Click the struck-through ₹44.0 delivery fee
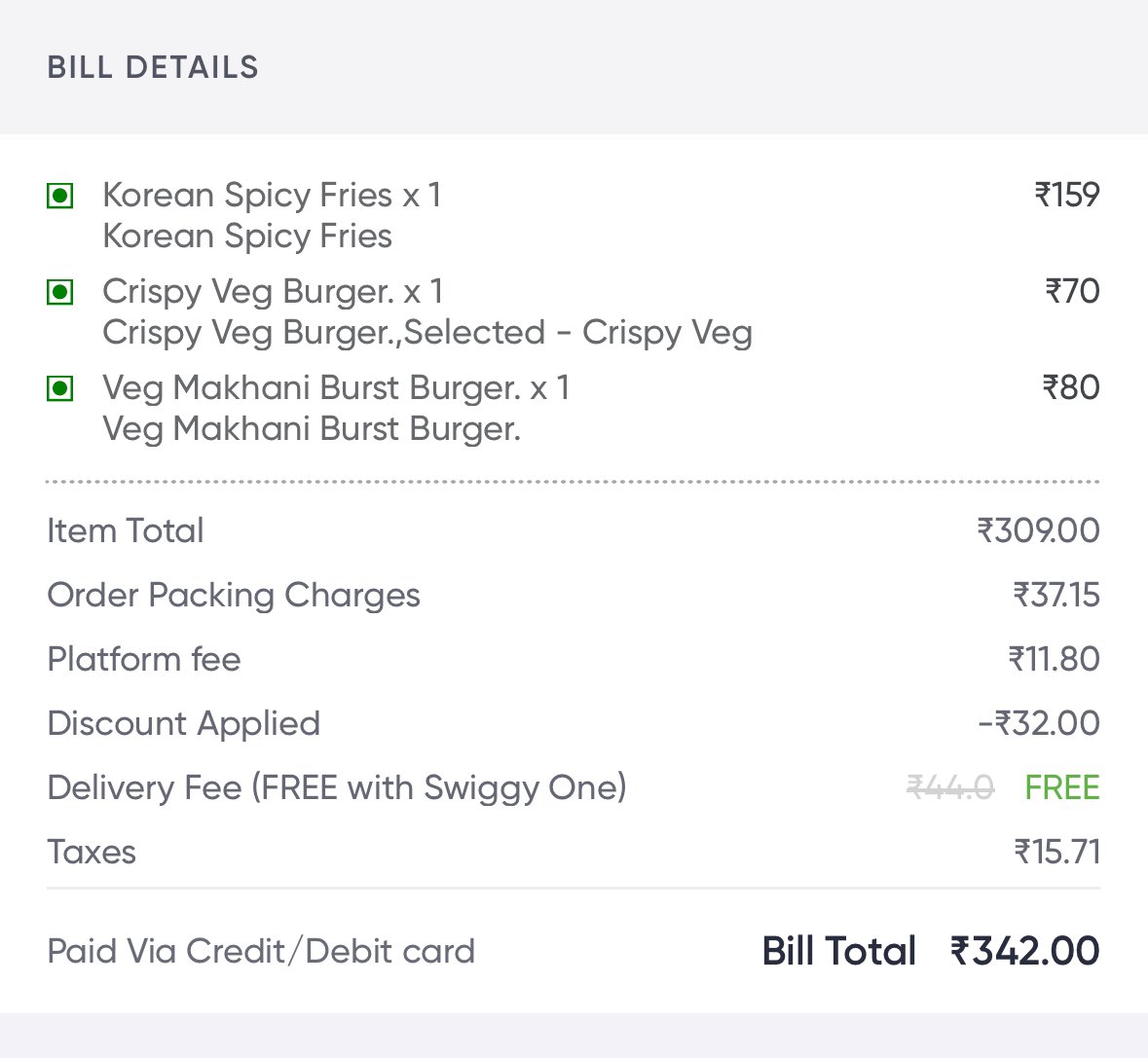This screenshot has height=1058, width=1148. coord(950,788)
